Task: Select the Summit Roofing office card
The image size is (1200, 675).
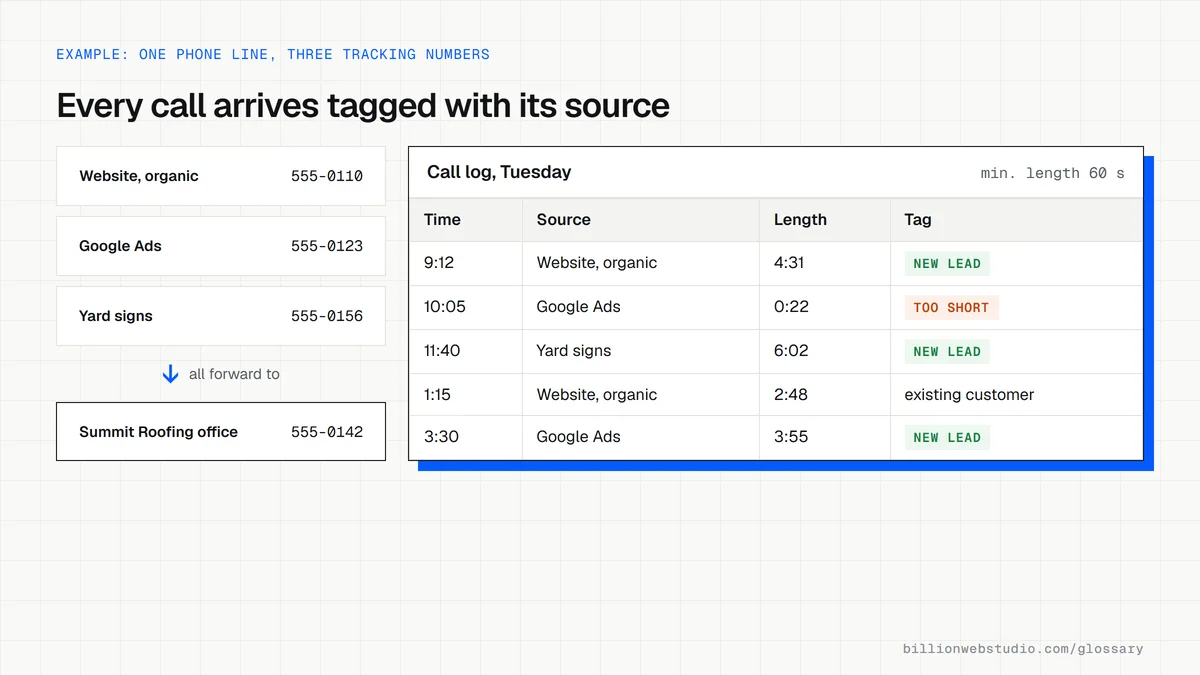Action: point(221,432)
